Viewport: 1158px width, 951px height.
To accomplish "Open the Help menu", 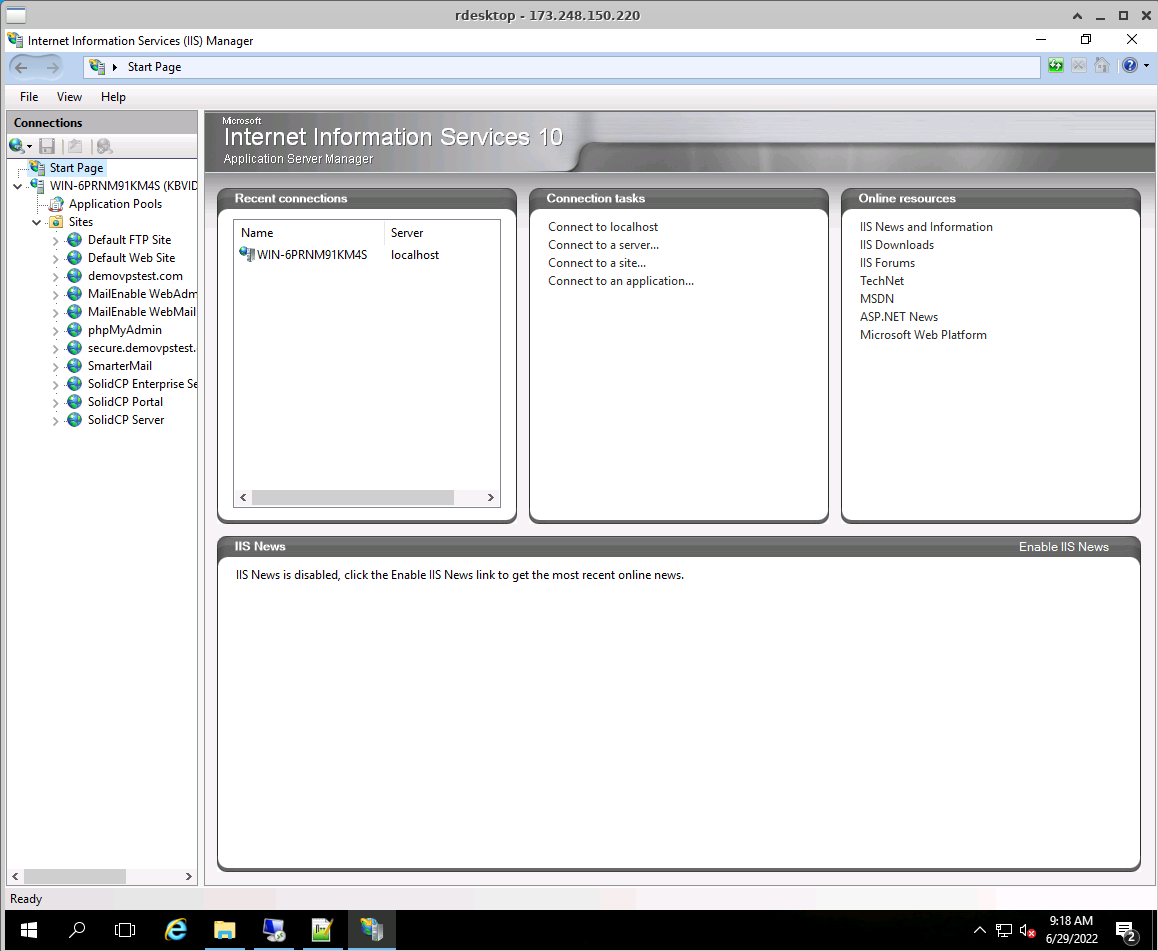I will pyautogui.click(x=113, y=97).
